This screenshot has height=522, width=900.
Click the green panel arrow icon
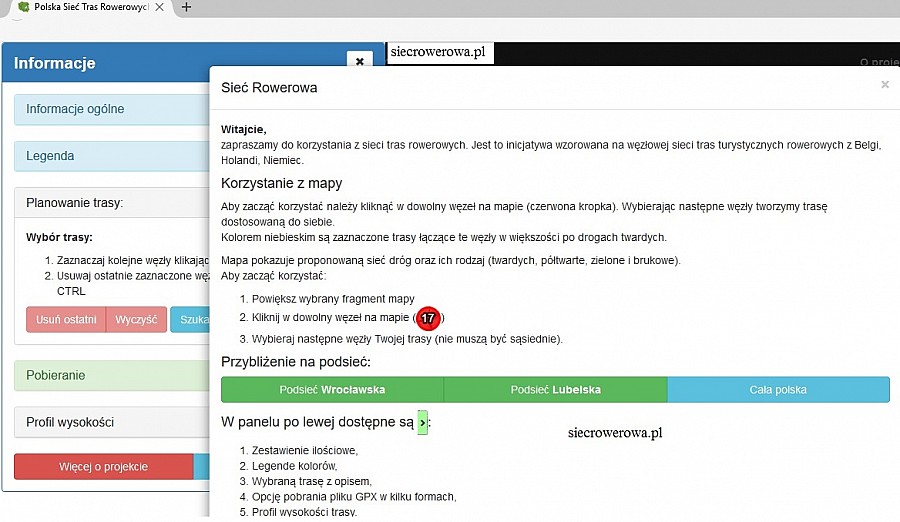[422, 423]
